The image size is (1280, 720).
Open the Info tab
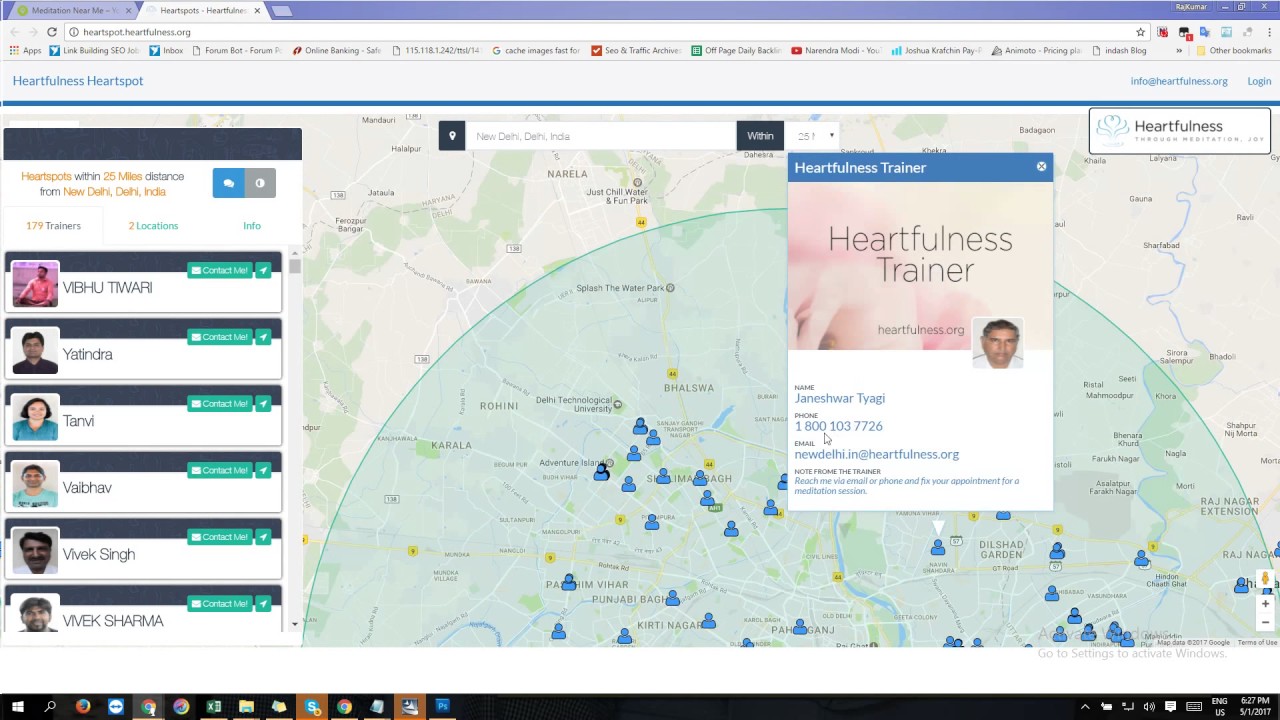click(252, 226)
